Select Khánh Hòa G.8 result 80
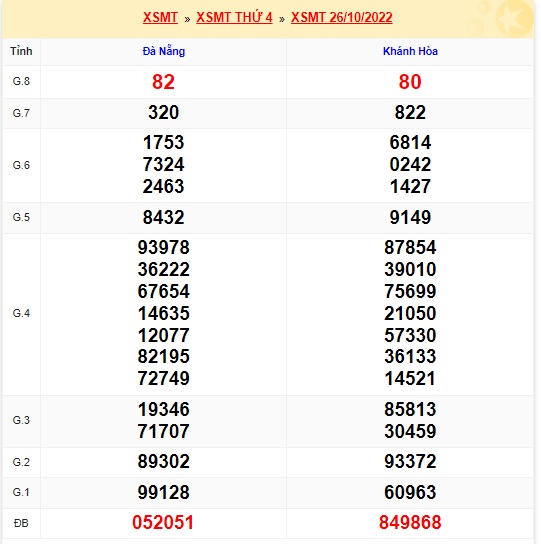Screen dimensions: 541x544 click(x=410, y=82)
